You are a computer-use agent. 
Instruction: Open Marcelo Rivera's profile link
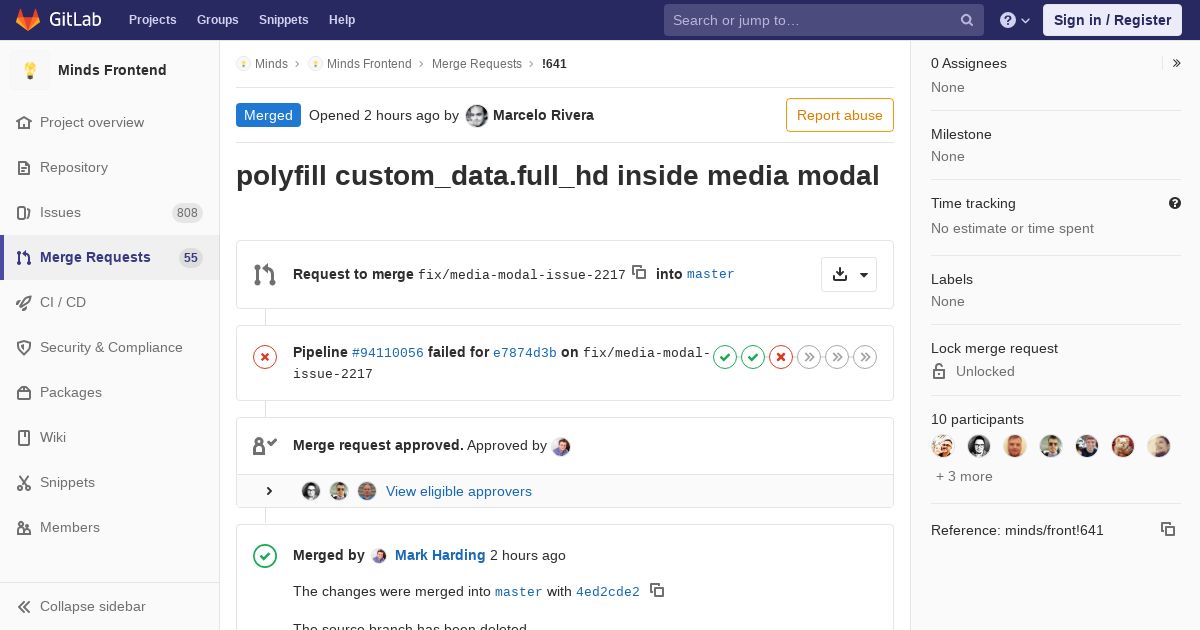tap(543, 115)
